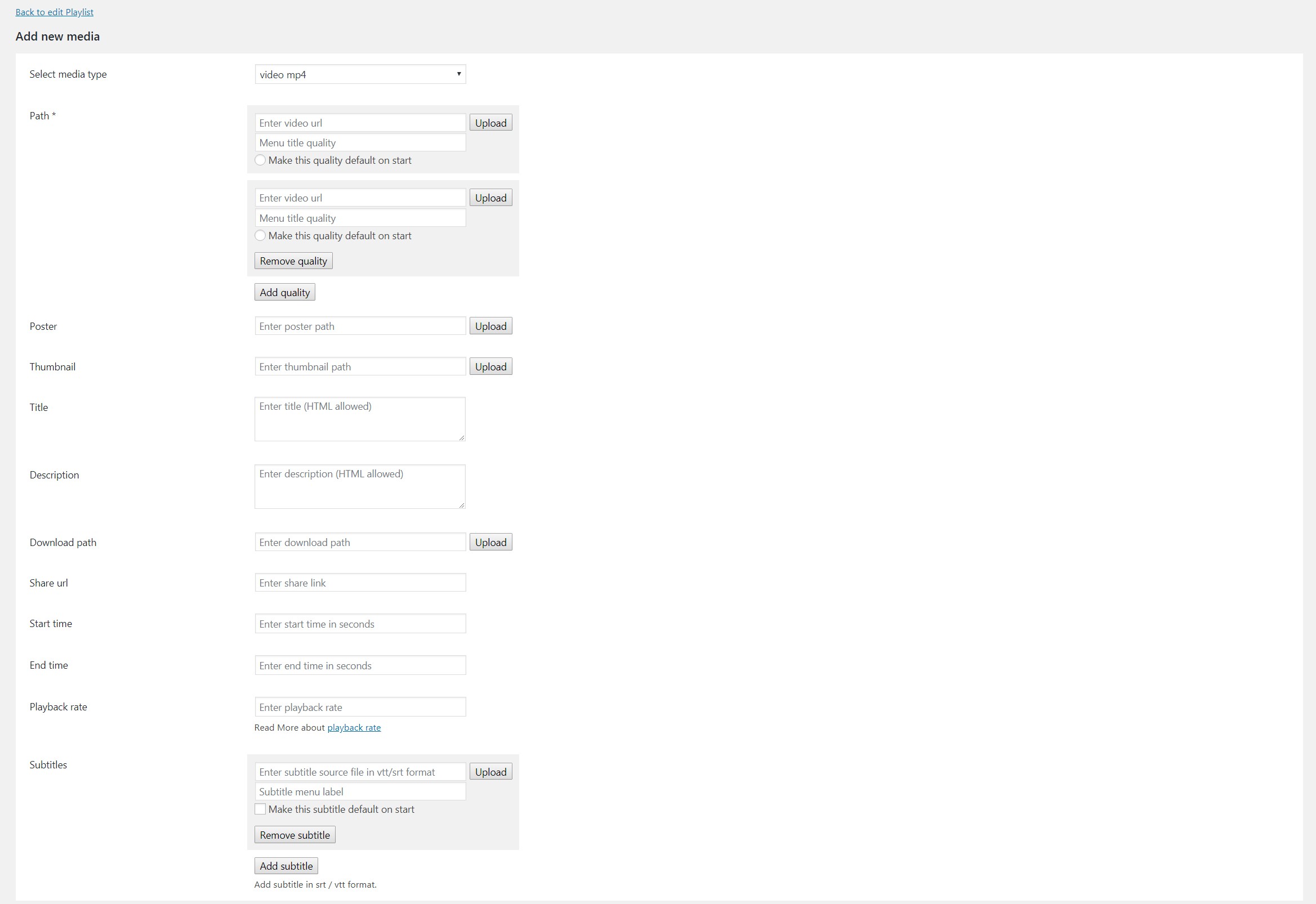Click Upload button for Poster path
The height and width of the screenshot is (904, 1316).
[x=490, y=326]
